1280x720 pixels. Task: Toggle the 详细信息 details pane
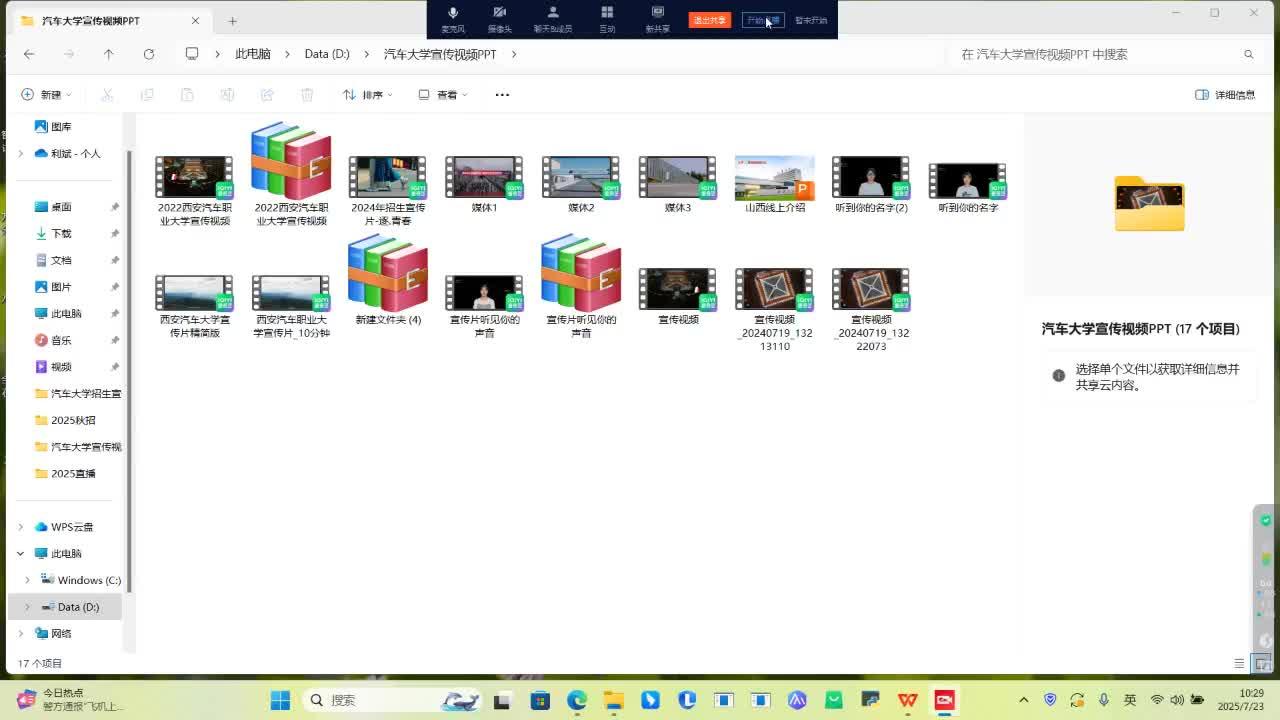pos(1225,95)
